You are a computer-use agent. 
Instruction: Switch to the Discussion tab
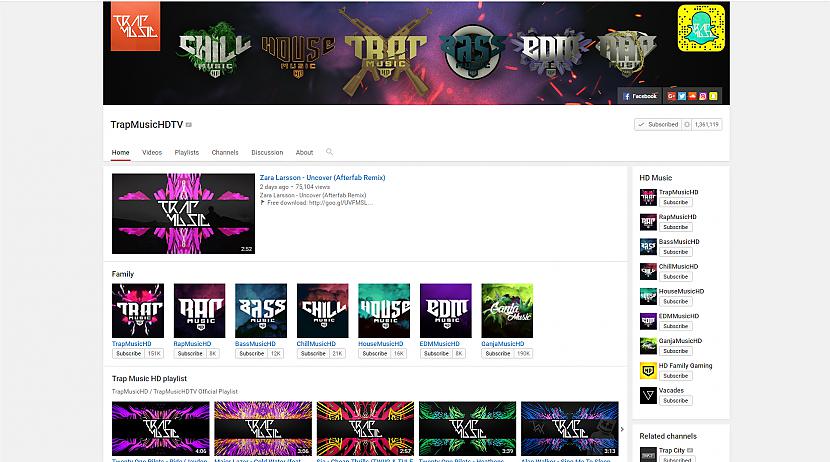coord(267,152)
